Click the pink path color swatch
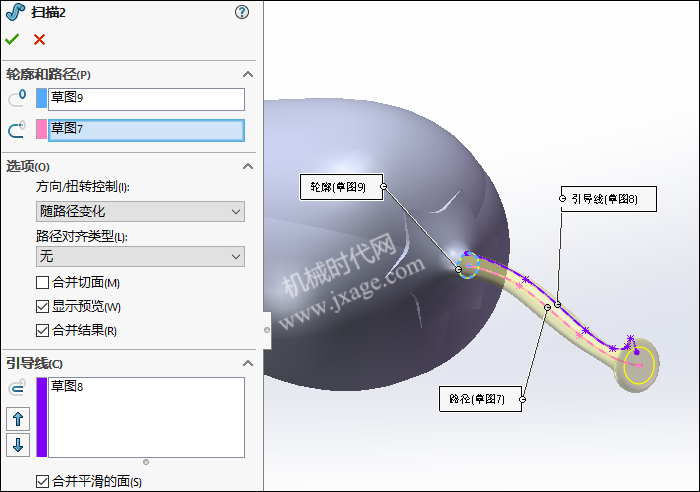700x492 pixels. [42, 129]
